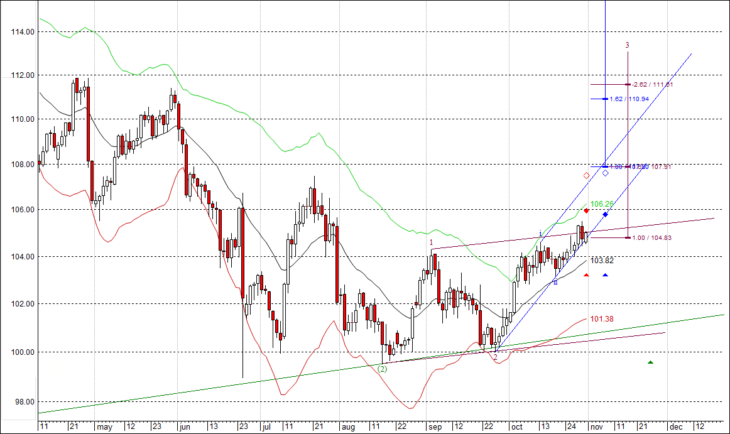The image size is (730, 434).
Task: Click the 100.00 price axis label
Action: [22, 353]
